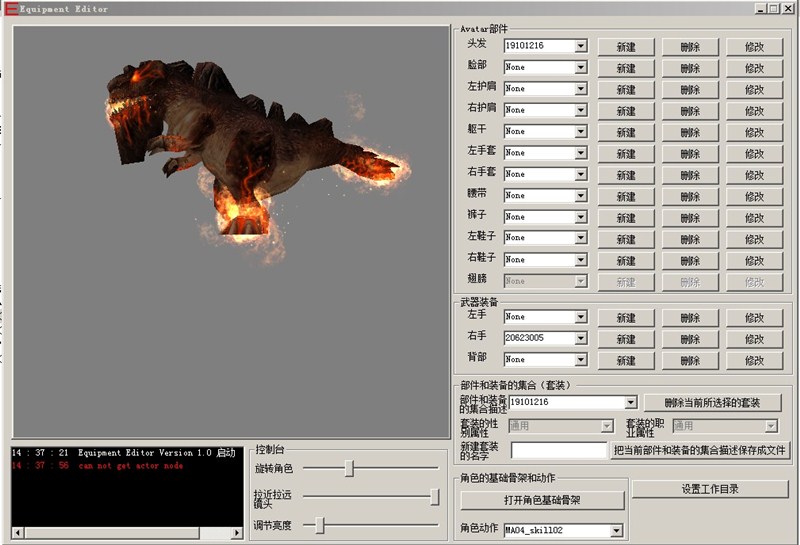
Task: Click the 调节亮度 brightness slider handle
Action: tap(319, 525)
